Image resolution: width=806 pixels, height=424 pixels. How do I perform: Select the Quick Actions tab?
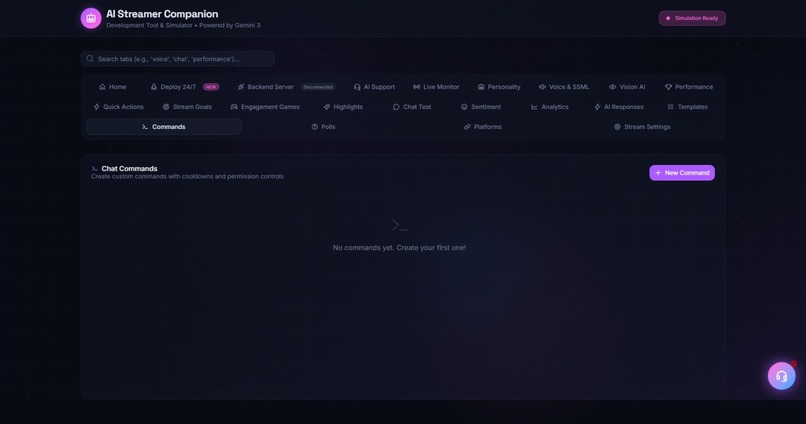pyautogui.click(x=119, y=107)
